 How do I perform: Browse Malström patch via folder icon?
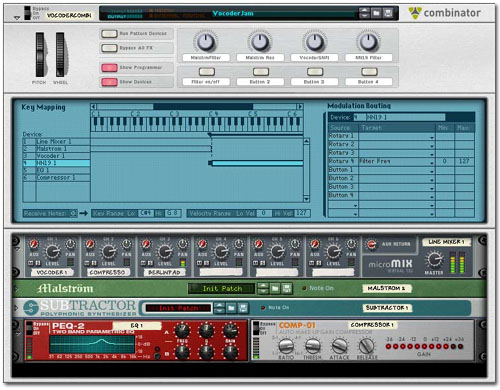(275, 288)
